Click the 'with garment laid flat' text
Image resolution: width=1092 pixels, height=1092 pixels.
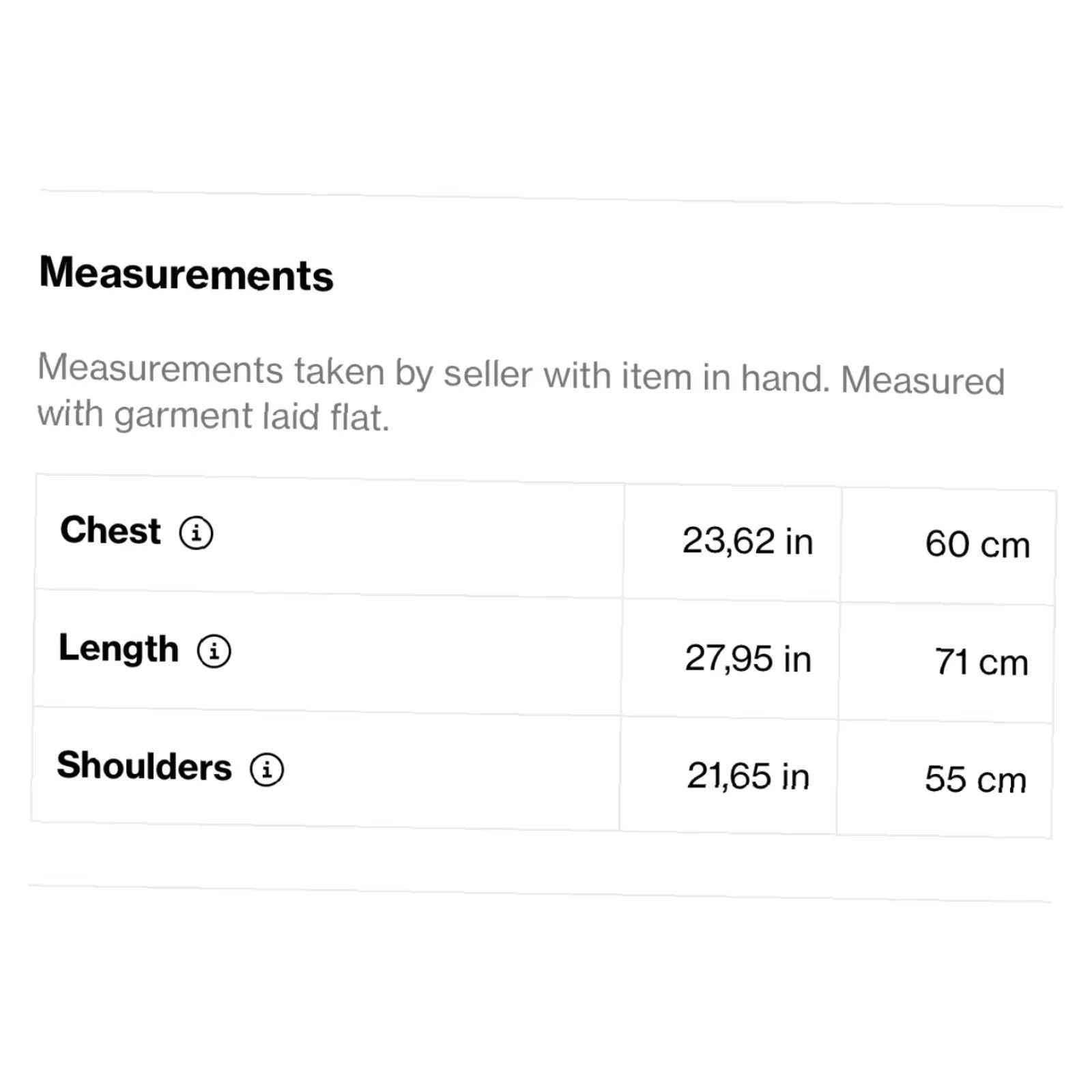[213, 416]
